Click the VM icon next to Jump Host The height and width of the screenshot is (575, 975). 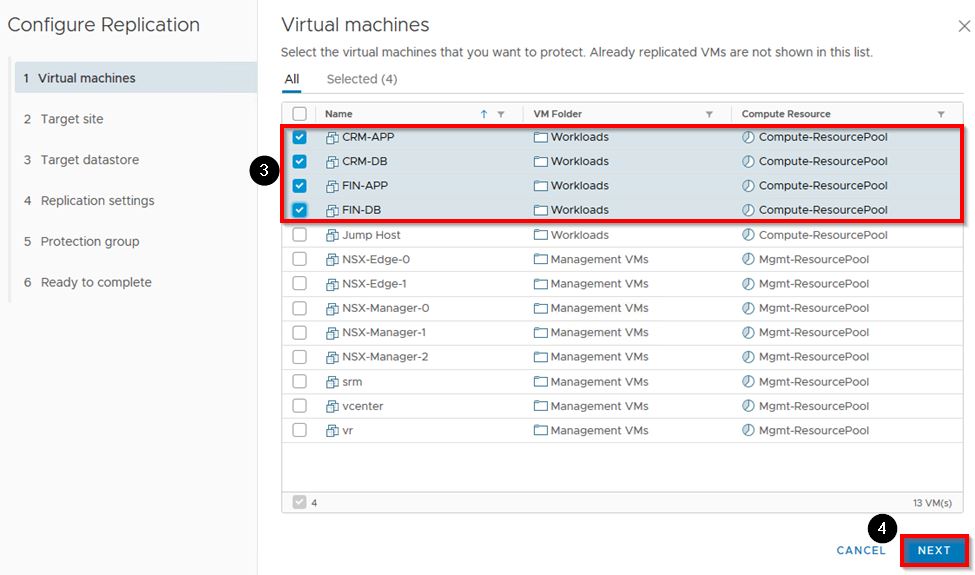333,235
